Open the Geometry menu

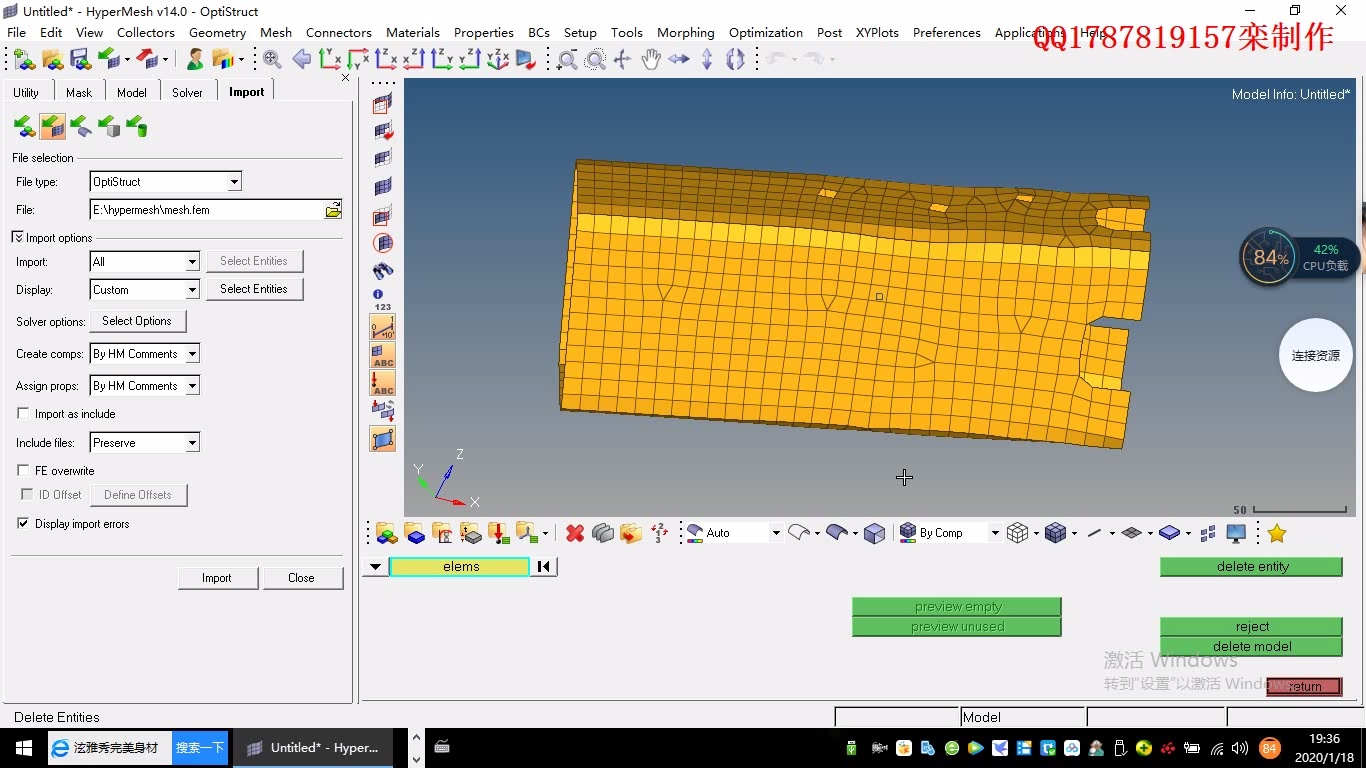[217, 32]
